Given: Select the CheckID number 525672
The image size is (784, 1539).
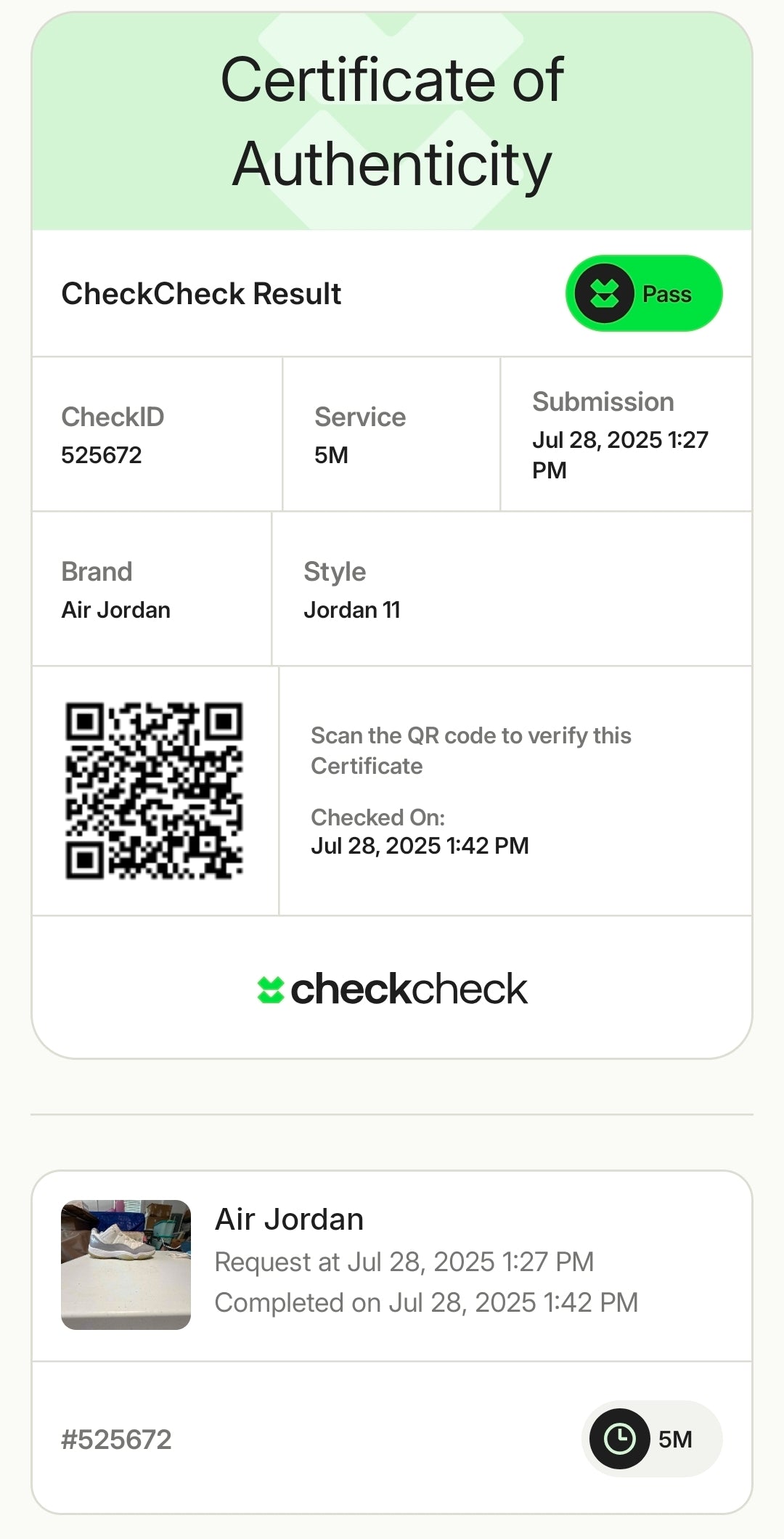Looking at the screenshot, I should (102, 455).
